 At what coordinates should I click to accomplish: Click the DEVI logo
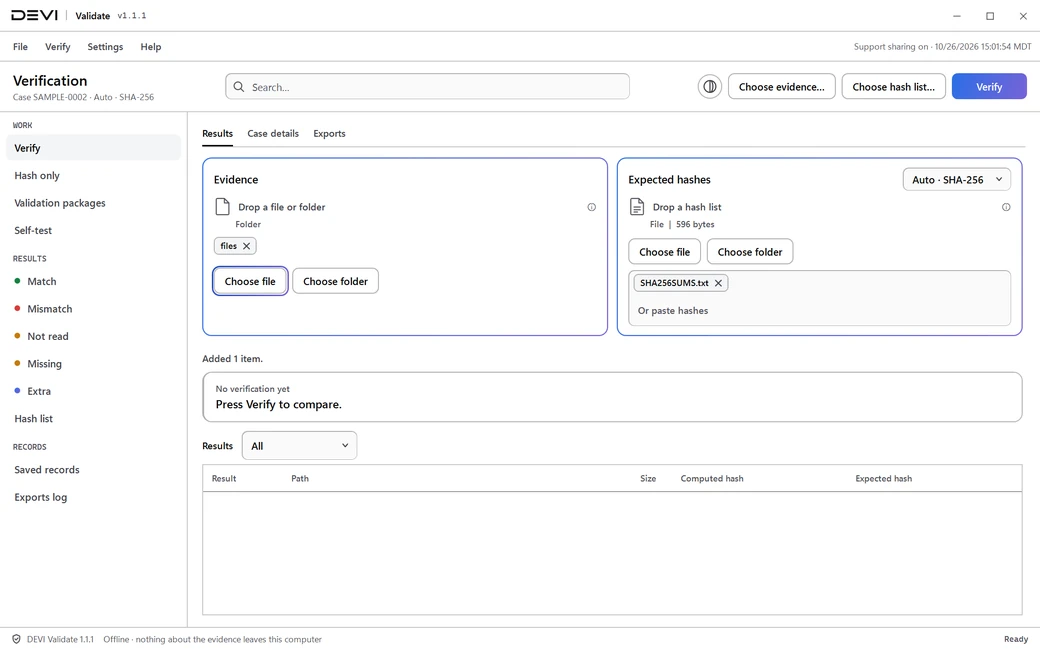pyautogui.click(x=34, y=15)
